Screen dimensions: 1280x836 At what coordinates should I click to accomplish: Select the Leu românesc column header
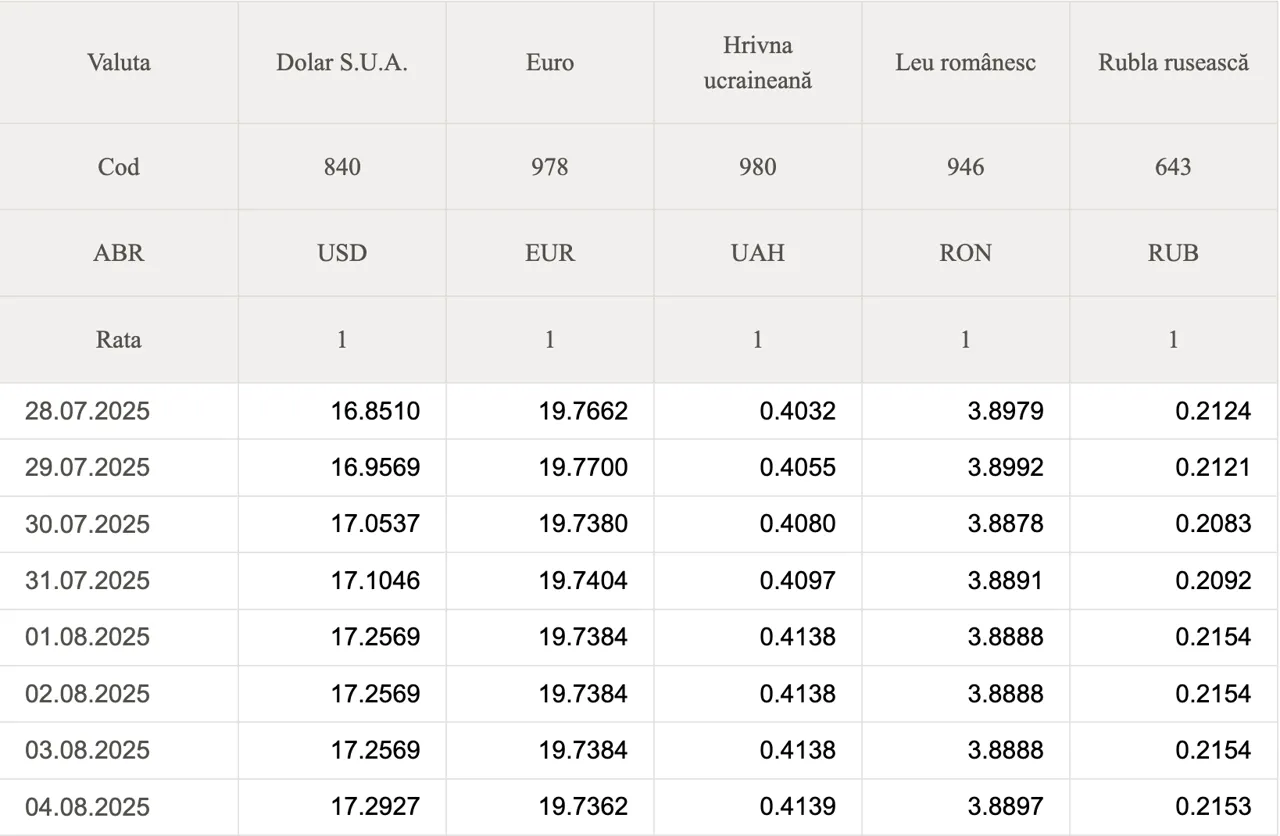click(x=966, y=62)
